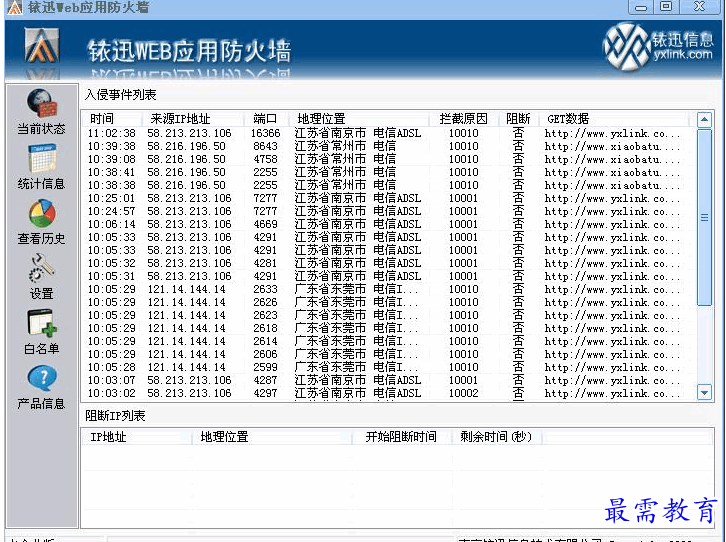Select the 统计信息 sidebar label
Screen dimensions: 726x542
[41, 184]
